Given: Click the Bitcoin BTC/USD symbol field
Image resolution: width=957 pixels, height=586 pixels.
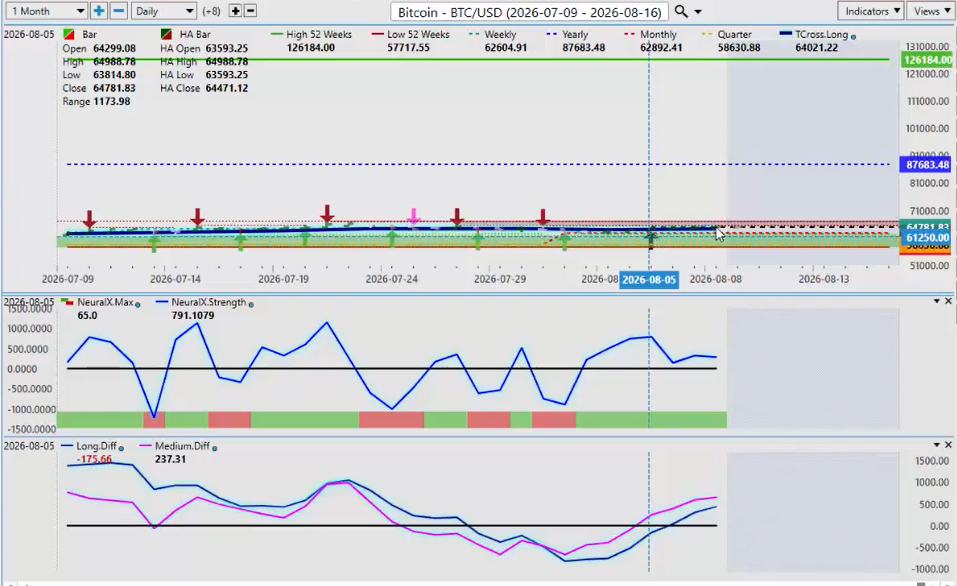Looking at the screenshot, I should 529,12.
